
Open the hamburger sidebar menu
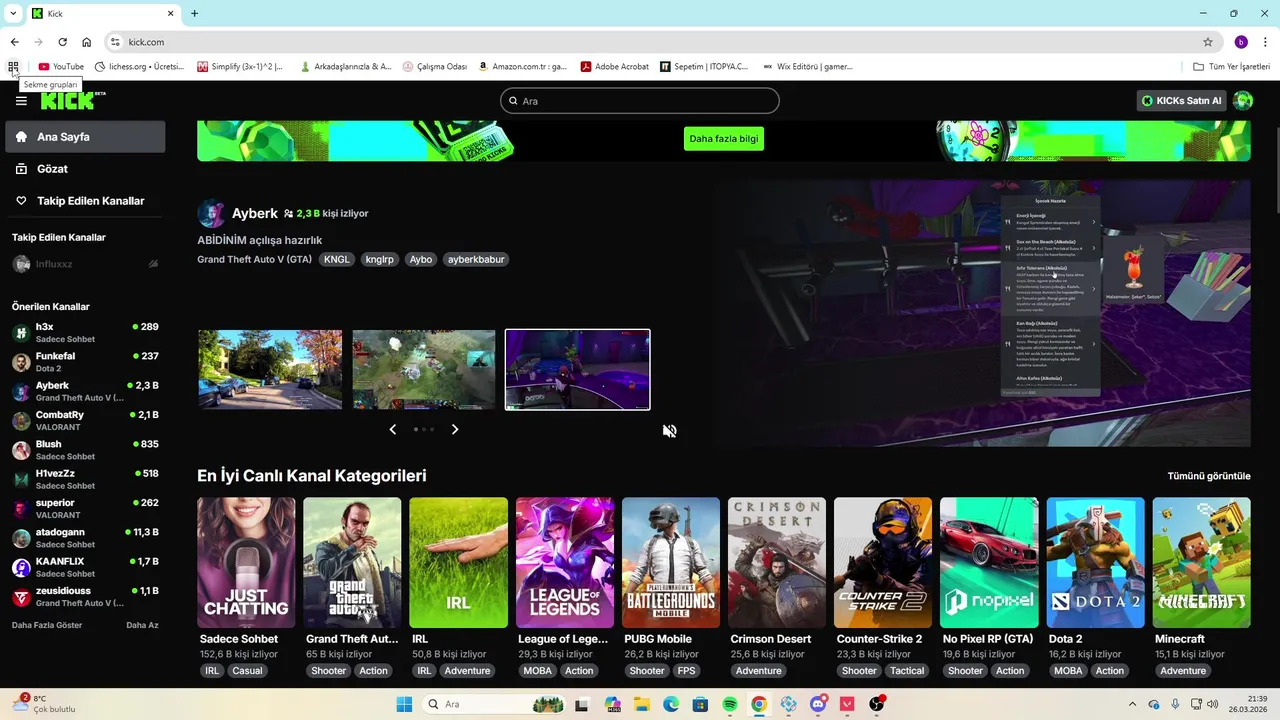(21, 101)
